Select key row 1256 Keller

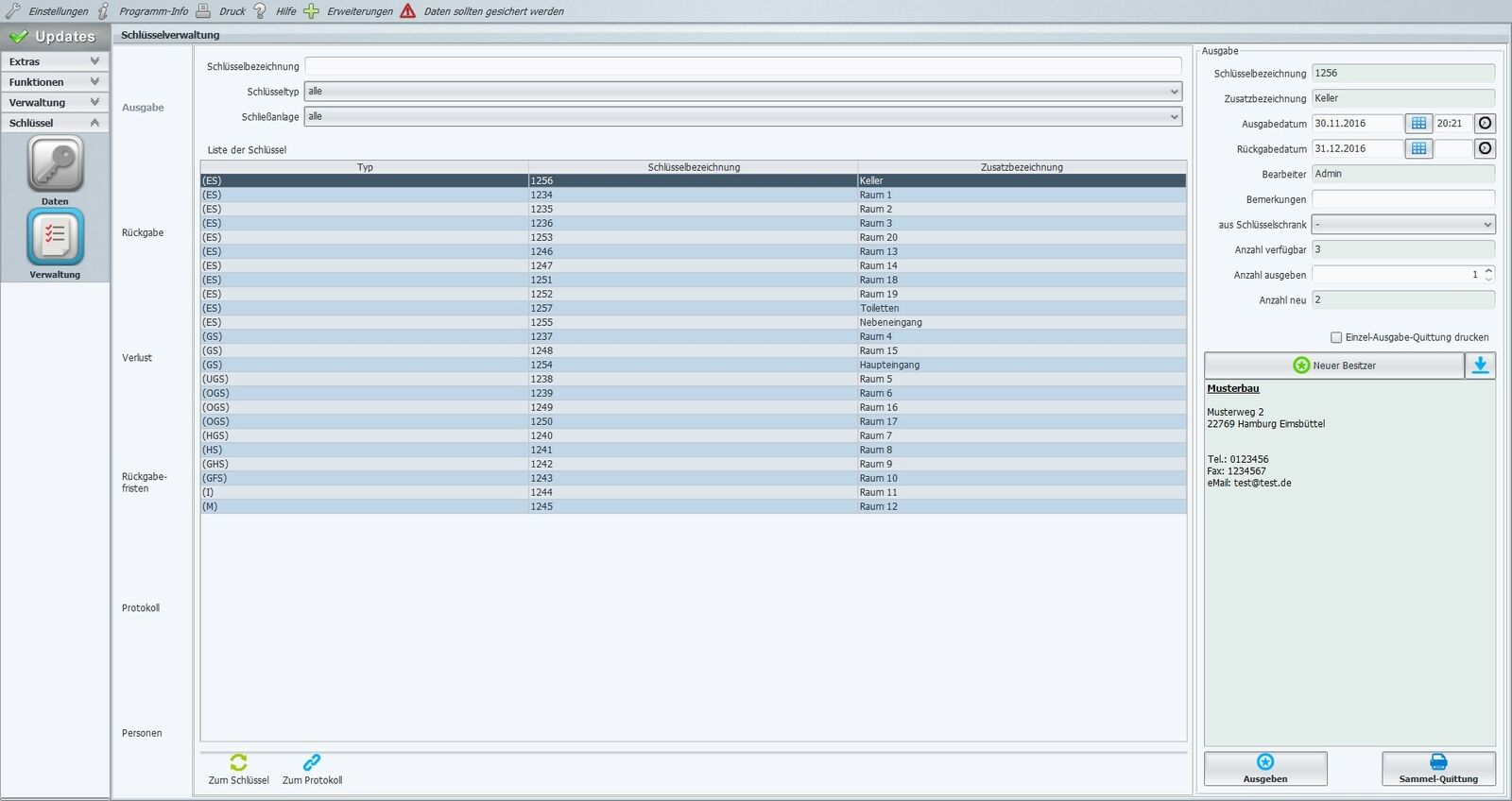pos(694,180)
